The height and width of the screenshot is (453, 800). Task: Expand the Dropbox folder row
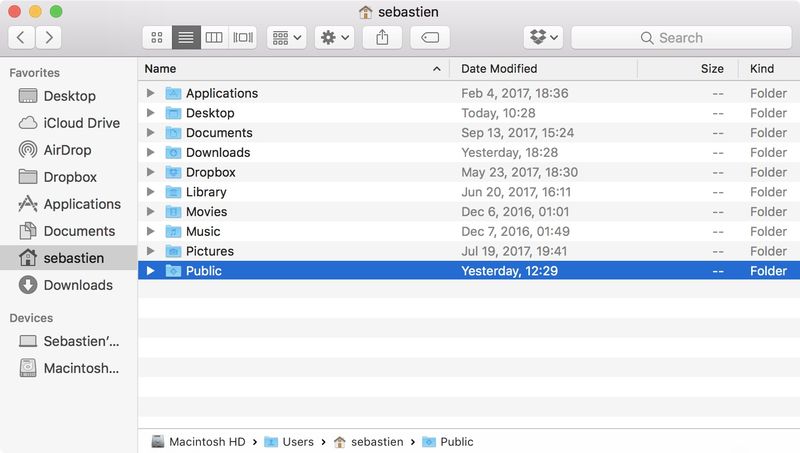[x=151, y=172]
